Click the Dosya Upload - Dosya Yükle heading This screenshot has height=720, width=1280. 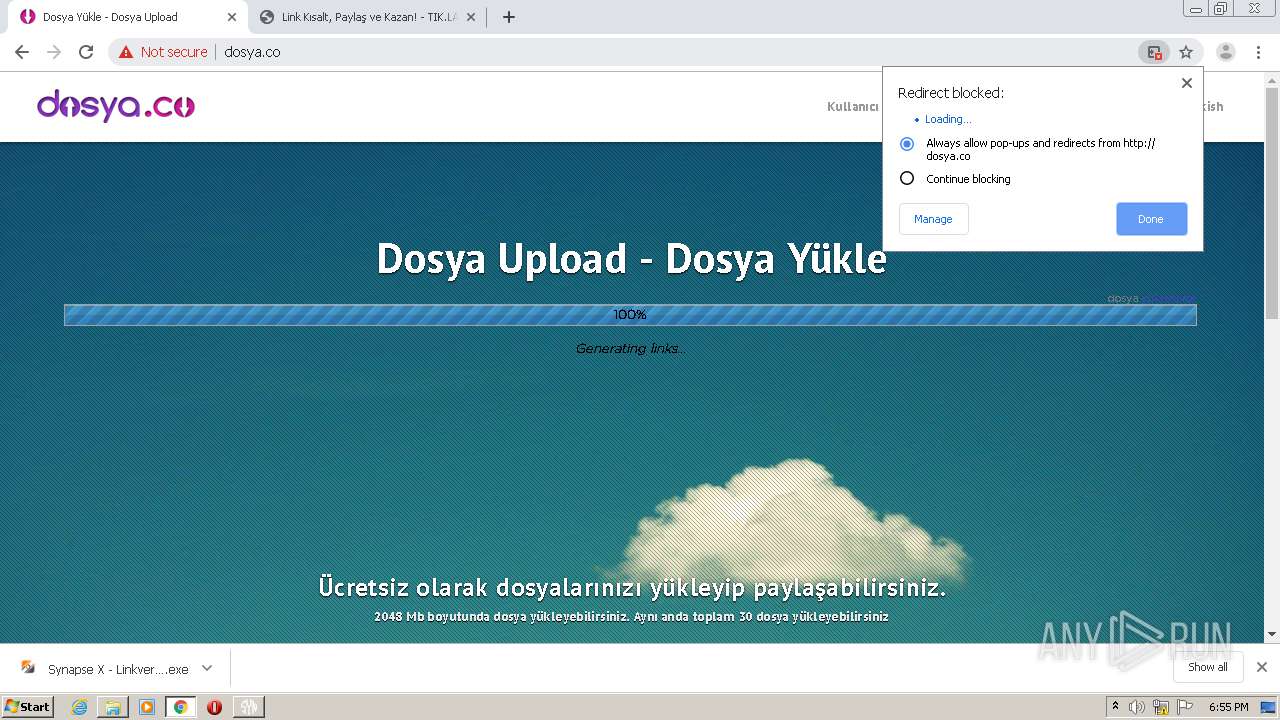(631, 259)
